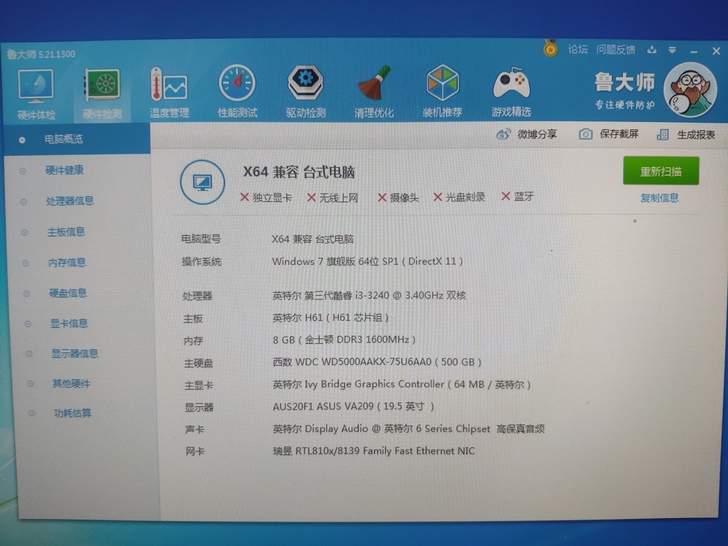
Task: Open the title bar dropdown menu arrow
Action: (672, 50)
